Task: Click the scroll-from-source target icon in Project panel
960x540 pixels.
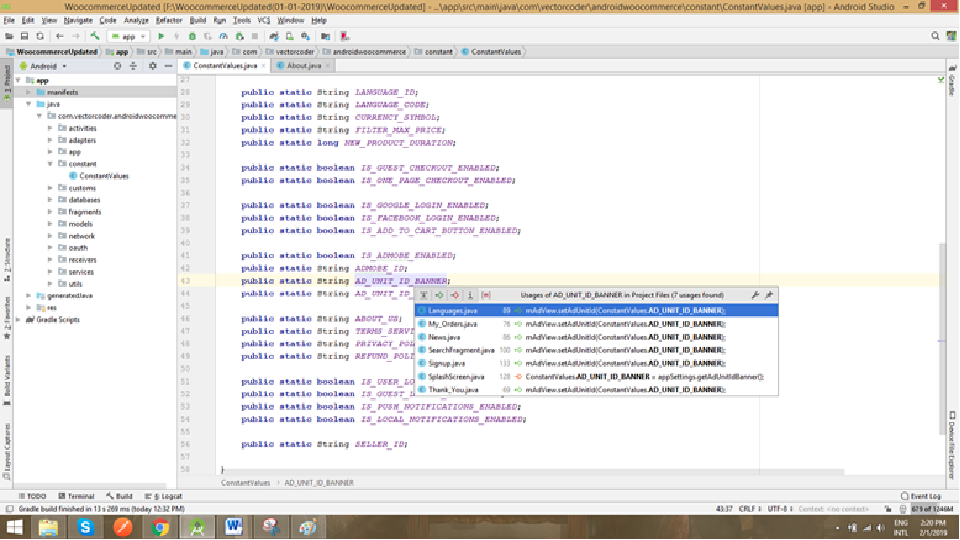Action: [x=118, y=66]
